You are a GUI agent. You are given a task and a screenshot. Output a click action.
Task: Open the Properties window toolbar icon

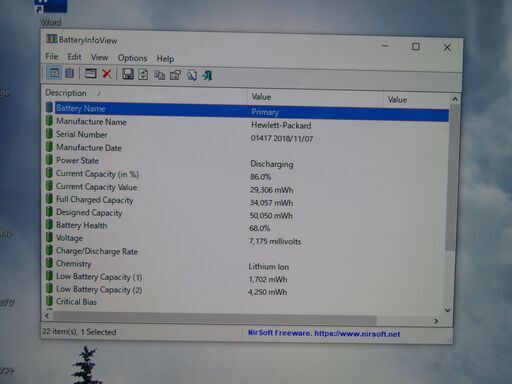[90, 73]
